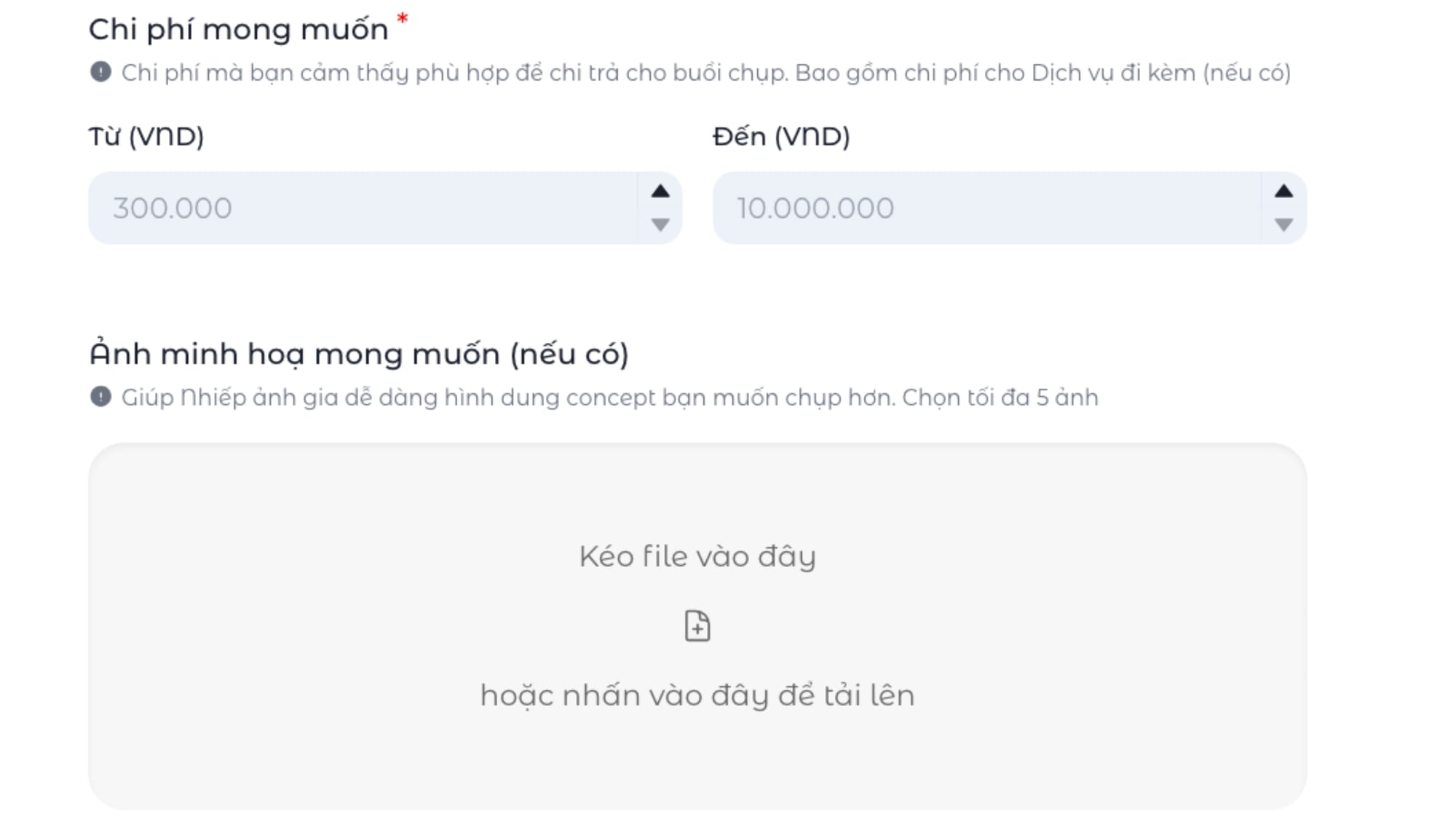1456x819 pixels.
Task: Click the Kéo file vào đây upload area
Action: coord(697,555)
